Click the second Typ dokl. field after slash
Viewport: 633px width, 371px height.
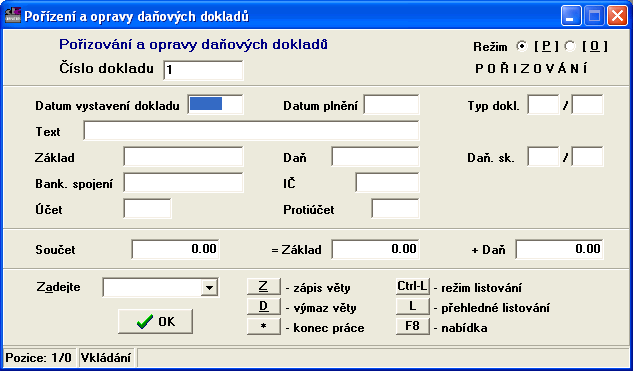(587, 105)
